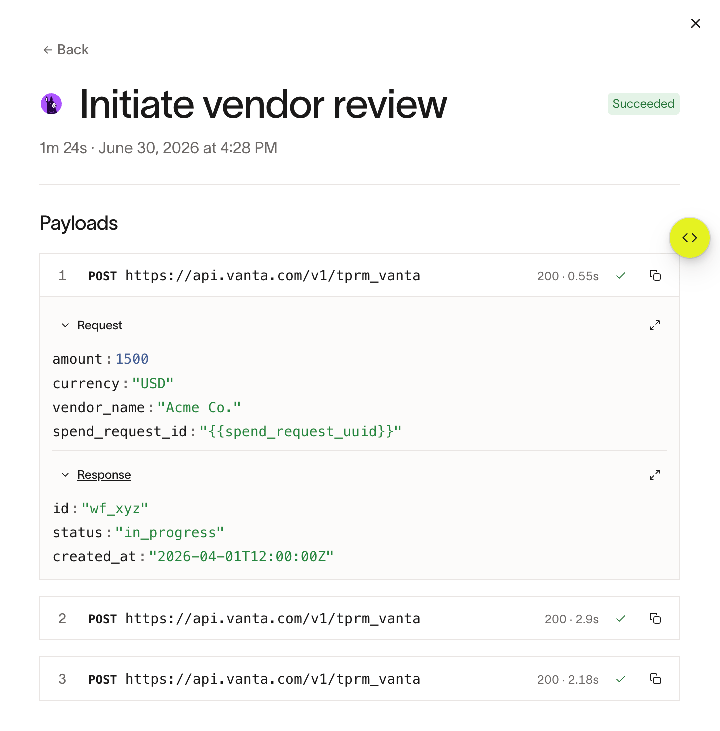Click the run duration and date line
Image resolution: width=720 pixels, height=731 pixels.
click(159, 148)
